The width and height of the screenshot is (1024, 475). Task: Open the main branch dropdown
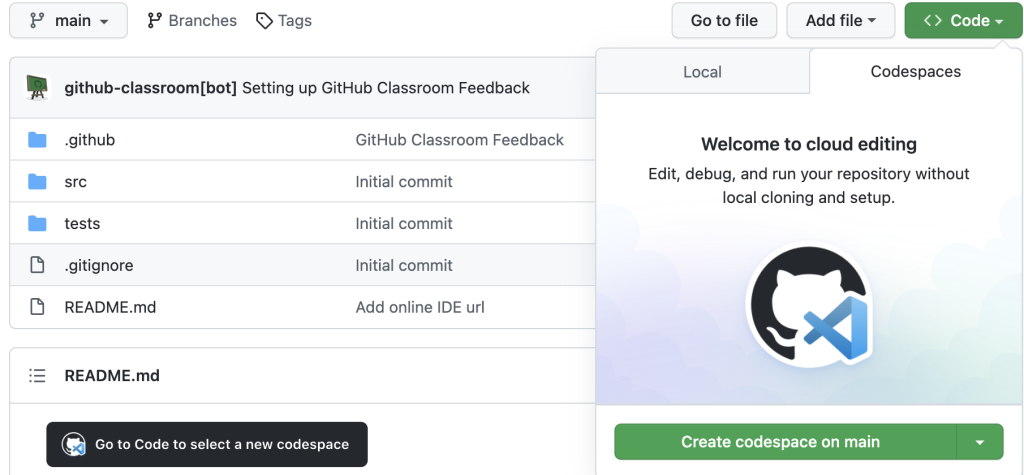[69, 20]
